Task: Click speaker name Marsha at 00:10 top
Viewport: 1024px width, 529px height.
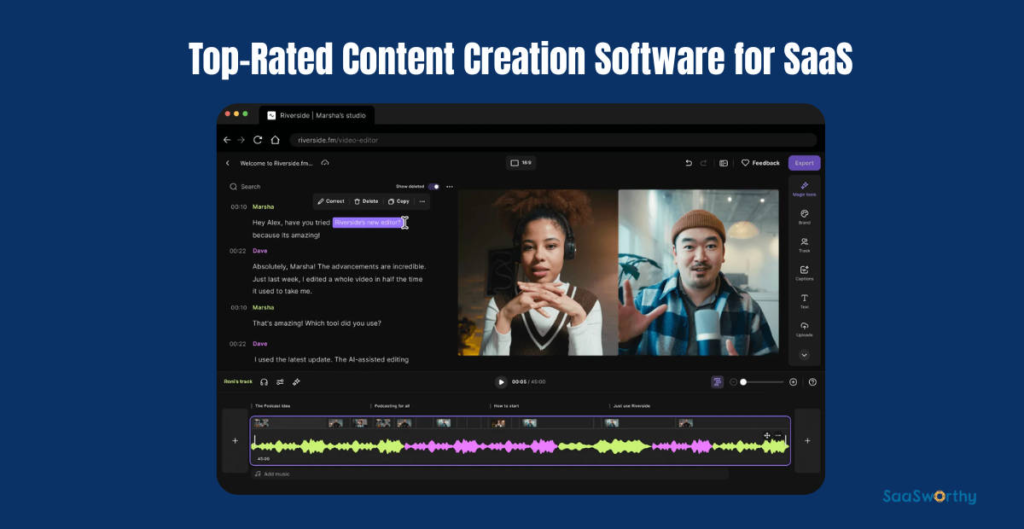Action: pyautogui.click(x=263, y=206)
